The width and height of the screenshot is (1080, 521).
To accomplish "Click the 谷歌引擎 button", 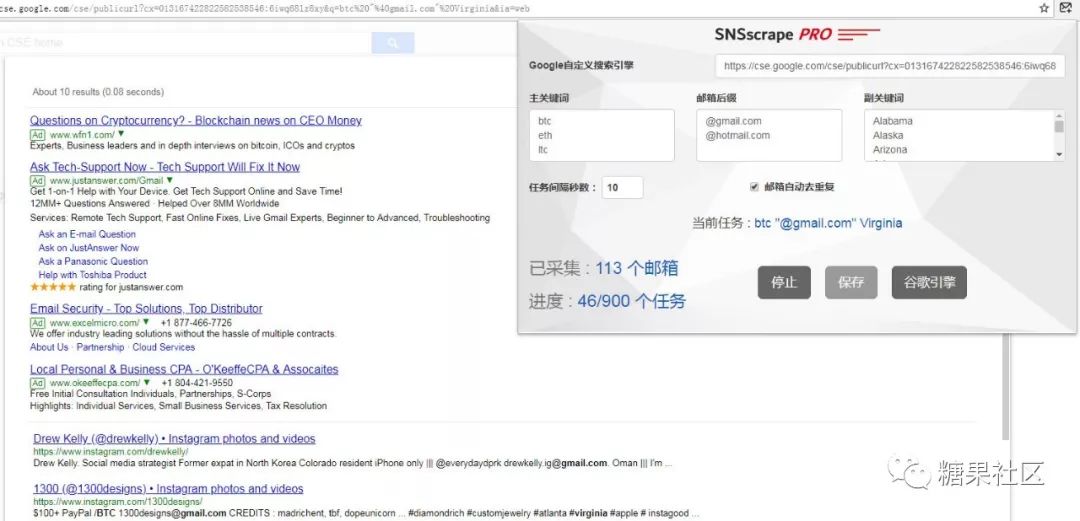I will point(929,283).
